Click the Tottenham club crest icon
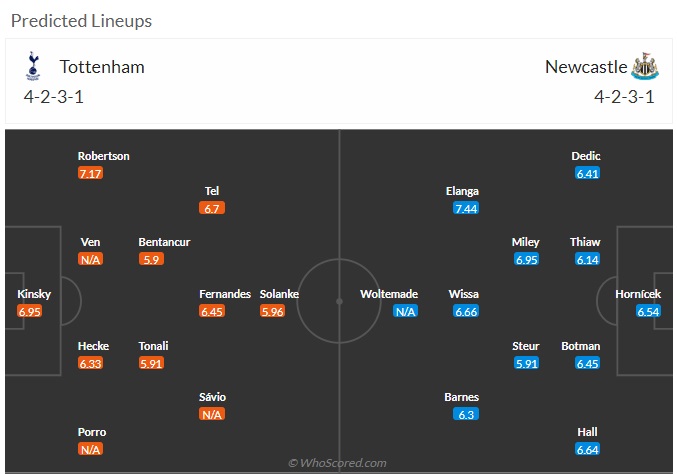 [33, 66]
